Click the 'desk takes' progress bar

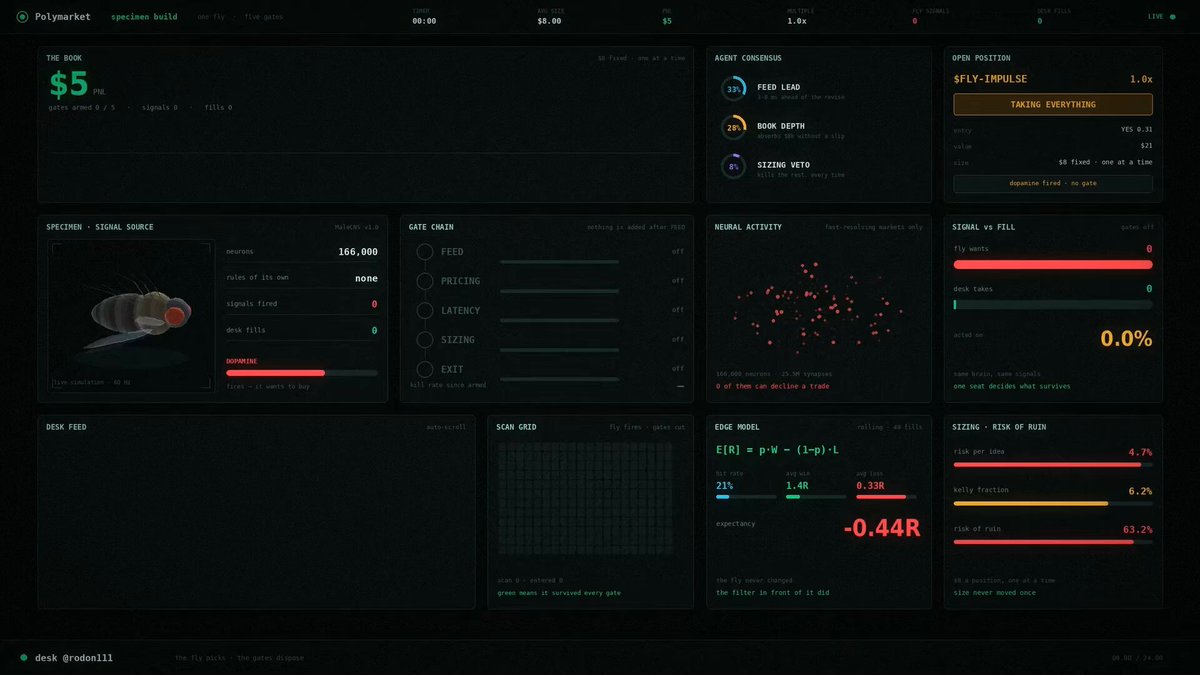tap(1053, 304)
